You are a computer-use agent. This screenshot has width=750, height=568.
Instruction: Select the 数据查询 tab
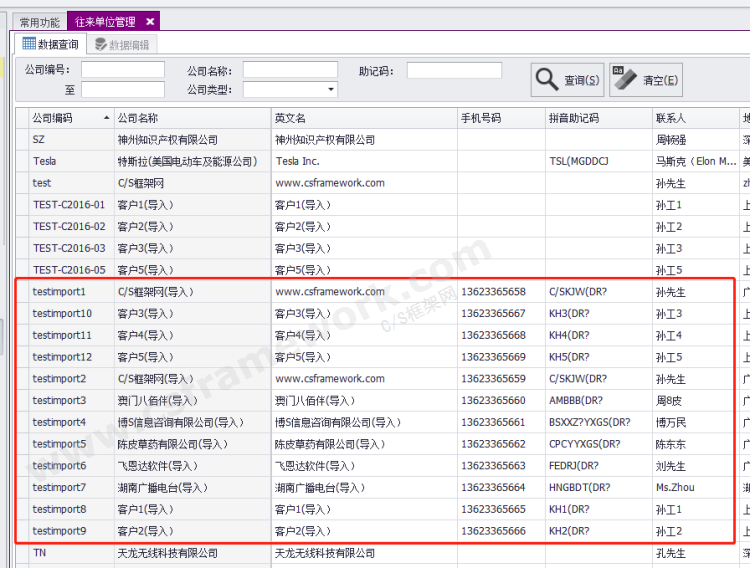click(50, 44)
